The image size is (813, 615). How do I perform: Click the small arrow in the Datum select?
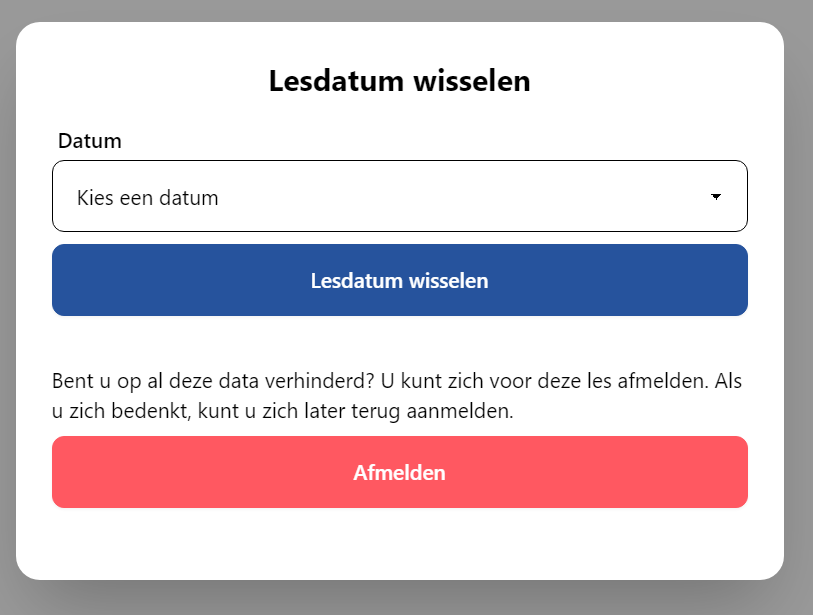[x=716, y=197]
